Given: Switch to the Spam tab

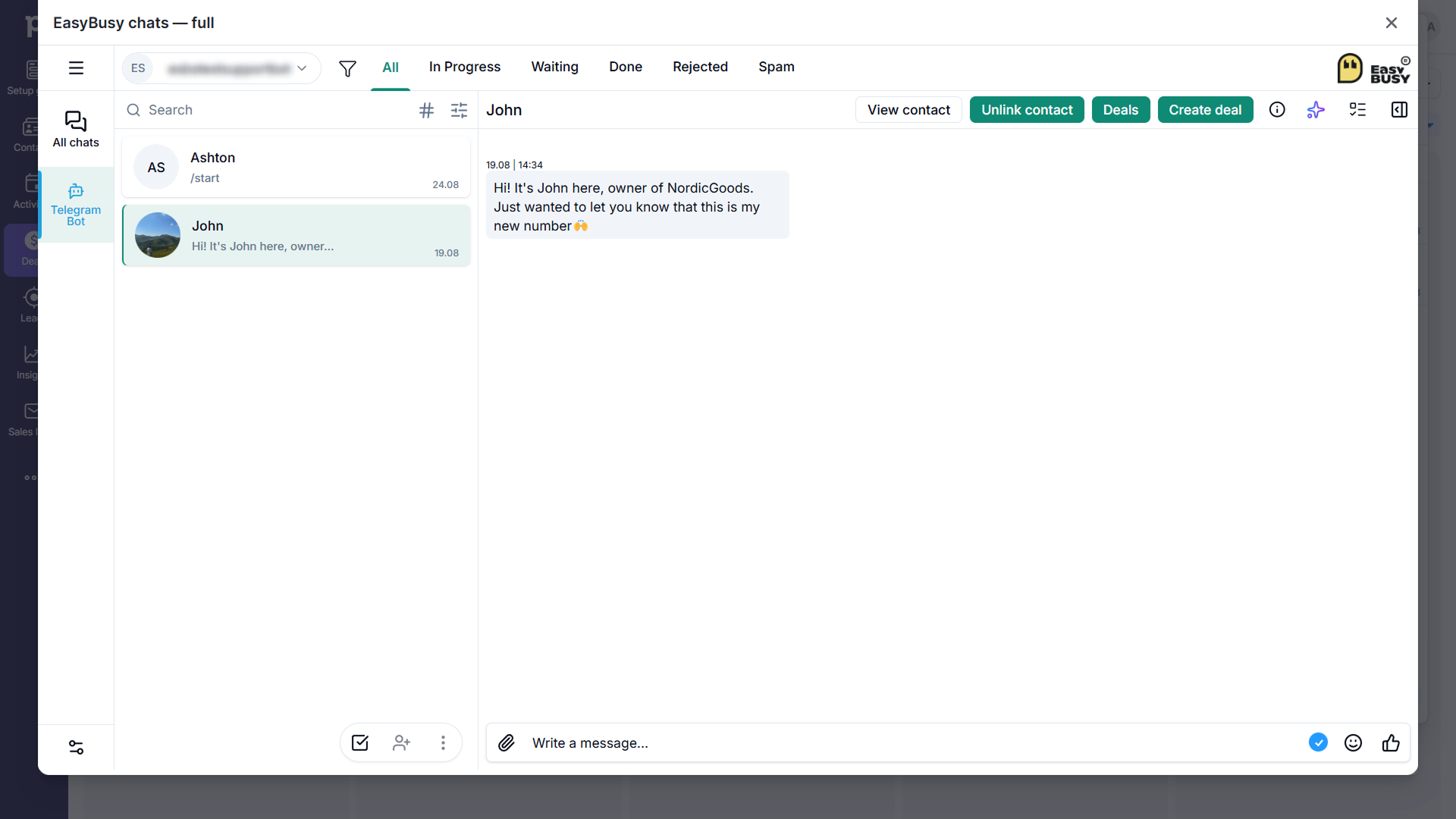Looking at the screenshot, I should (777, 67).
